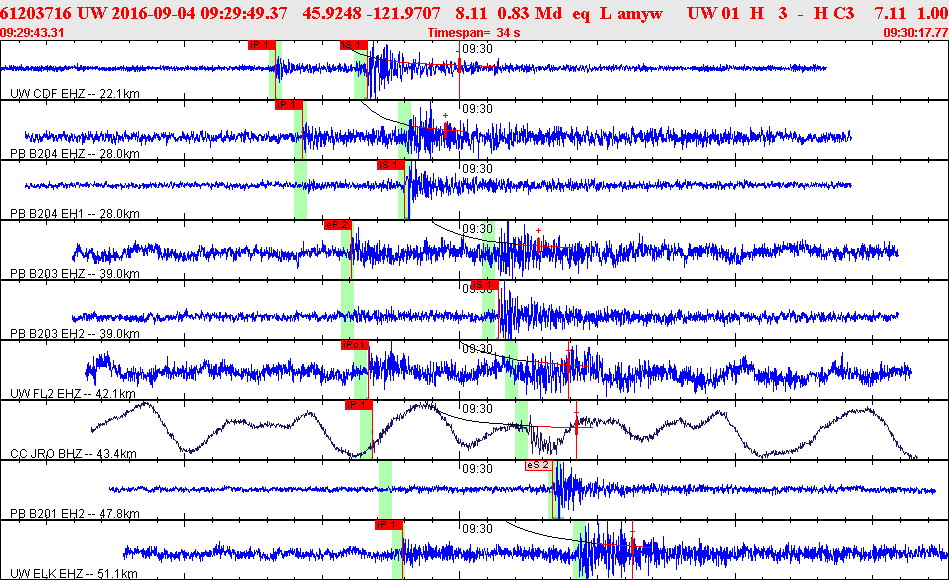
Task: Click the '09:30' time tick on PB B204 EH1 trace
Action: coord(478,168)
